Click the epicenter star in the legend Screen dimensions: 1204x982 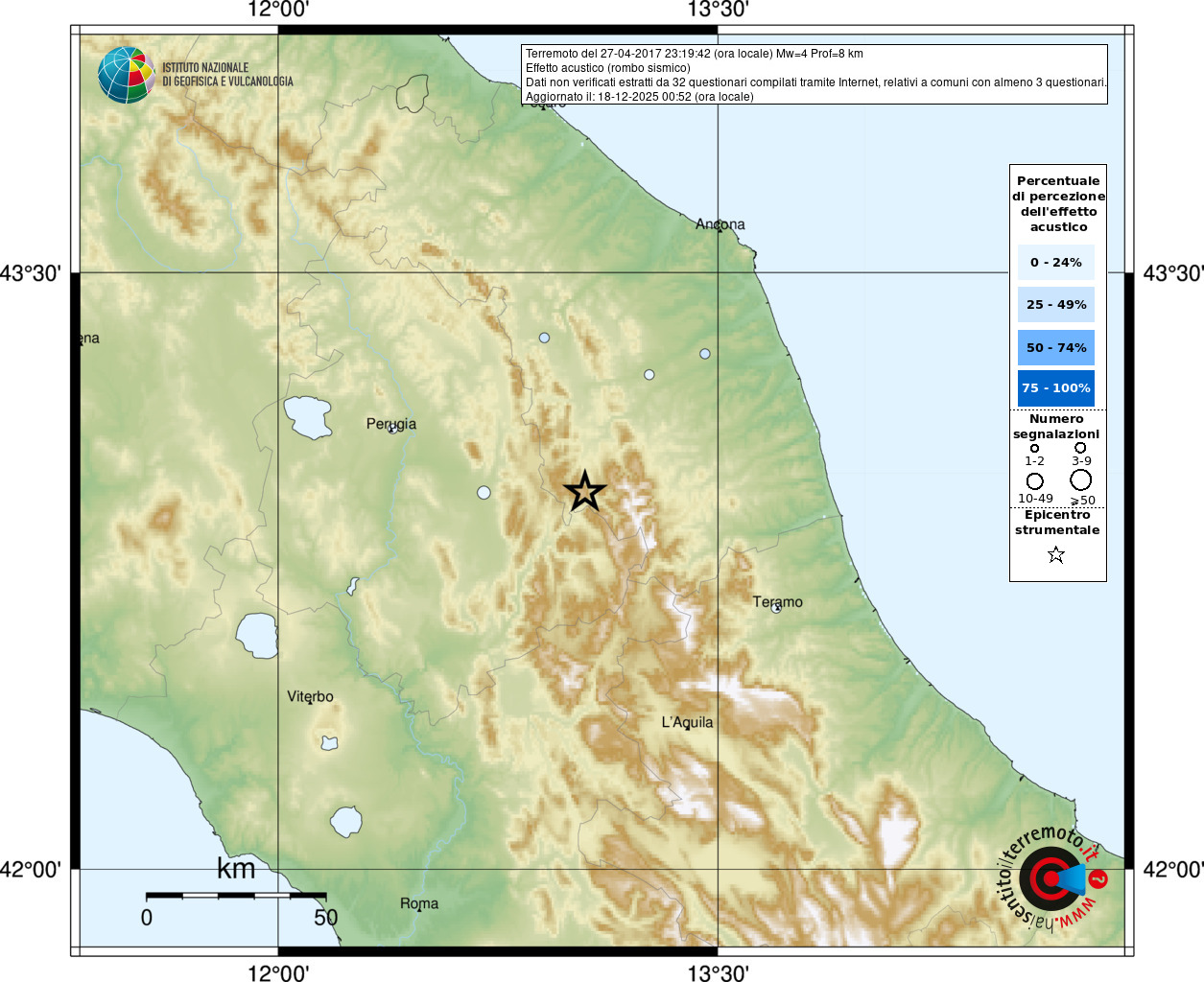tap(1056, 554)
